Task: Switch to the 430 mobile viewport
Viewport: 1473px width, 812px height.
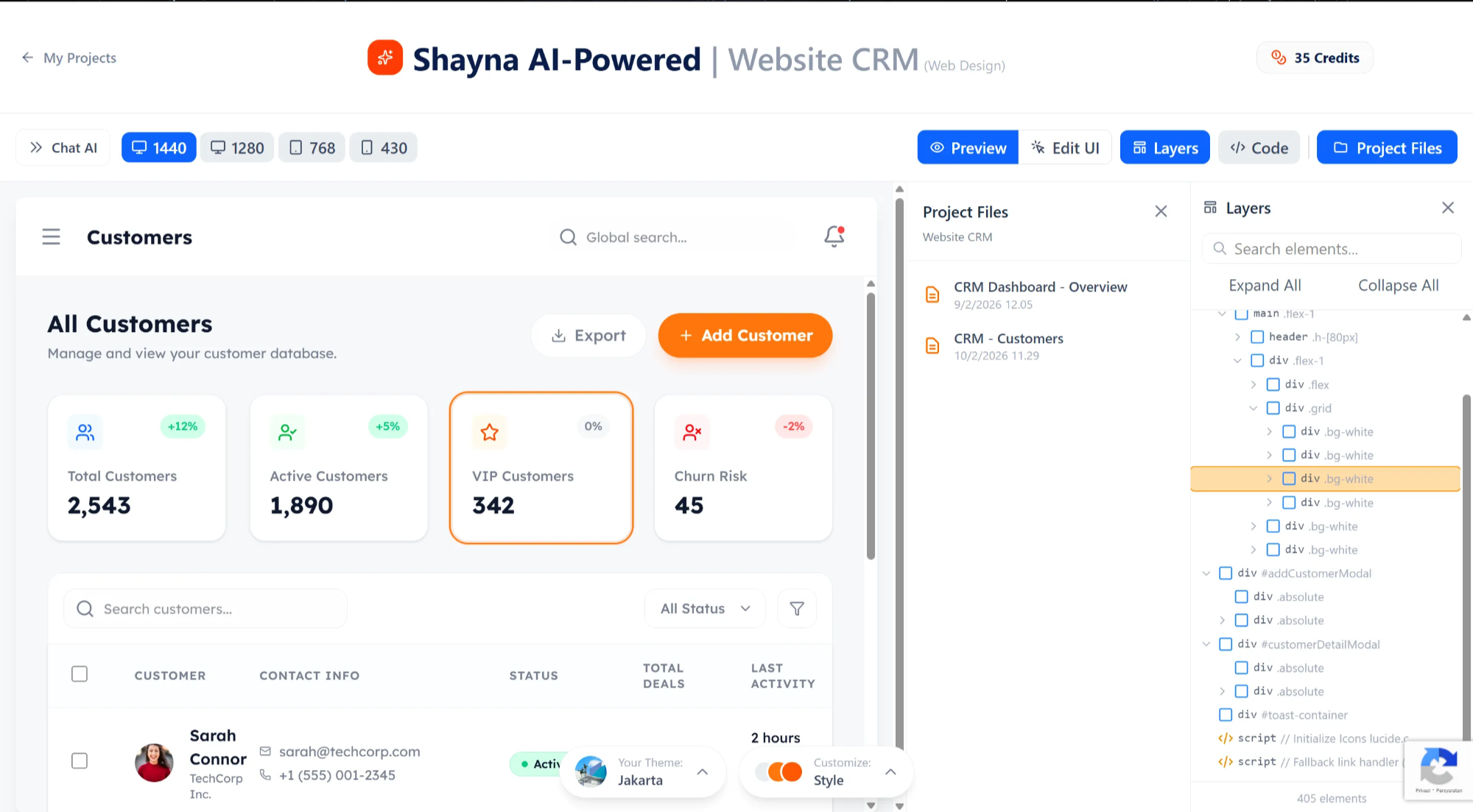Action: [x=383, y=147]
